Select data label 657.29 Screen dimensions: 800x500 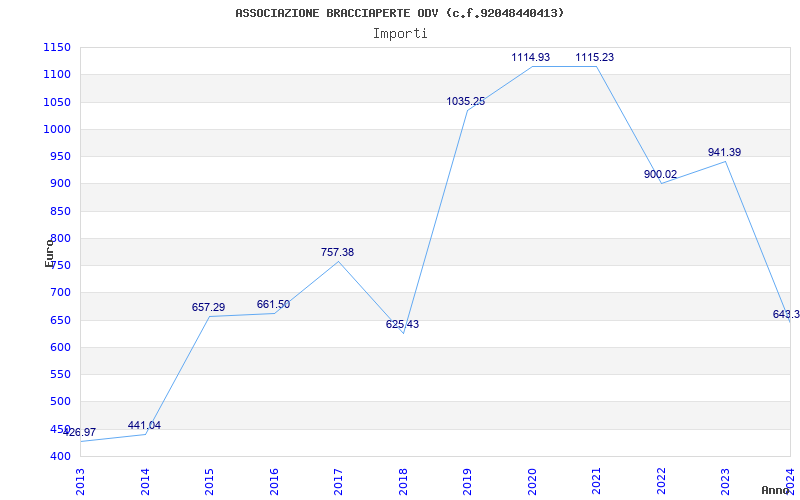(x=208, y=307)
